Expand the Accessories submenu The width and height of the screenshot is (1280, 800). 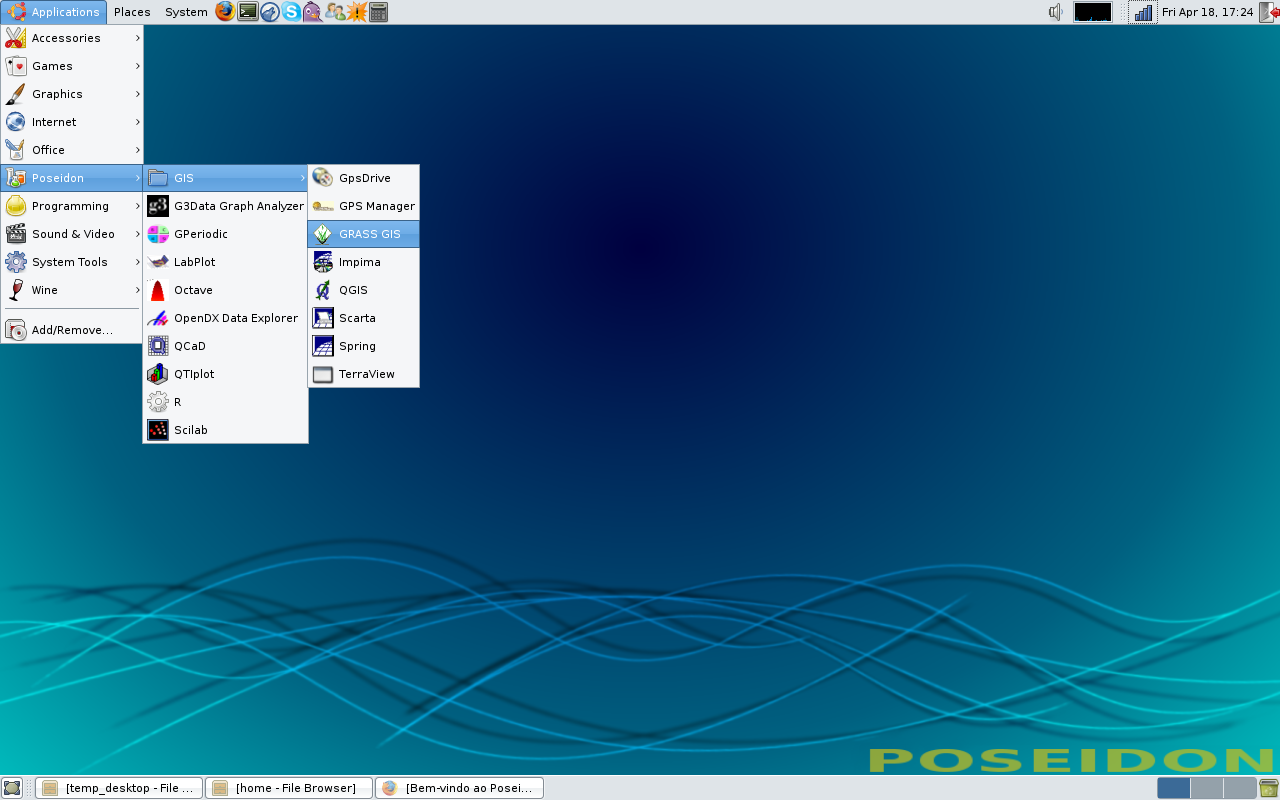72,38
